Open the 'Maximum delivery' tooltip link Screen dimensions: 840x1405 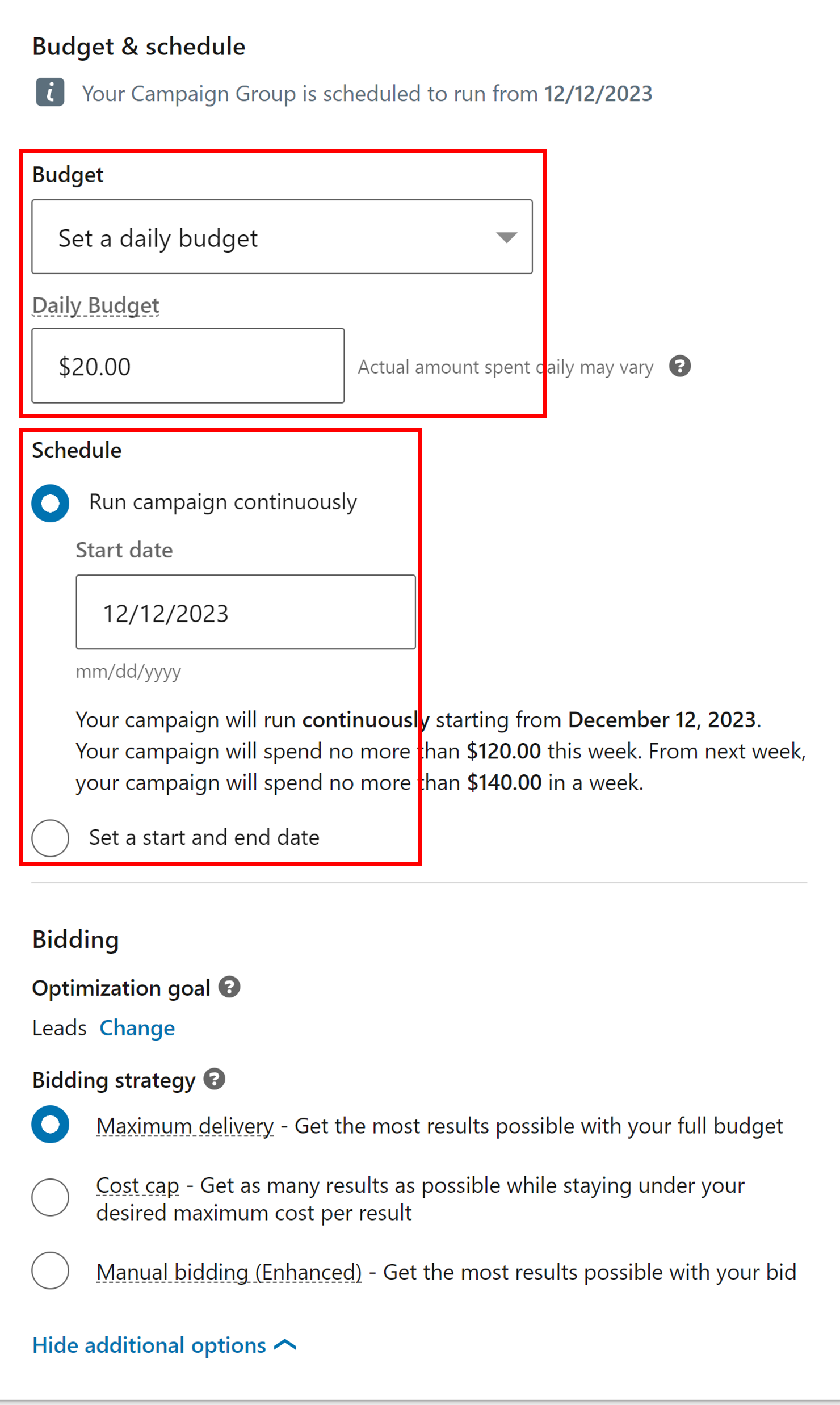(185, 1125)
